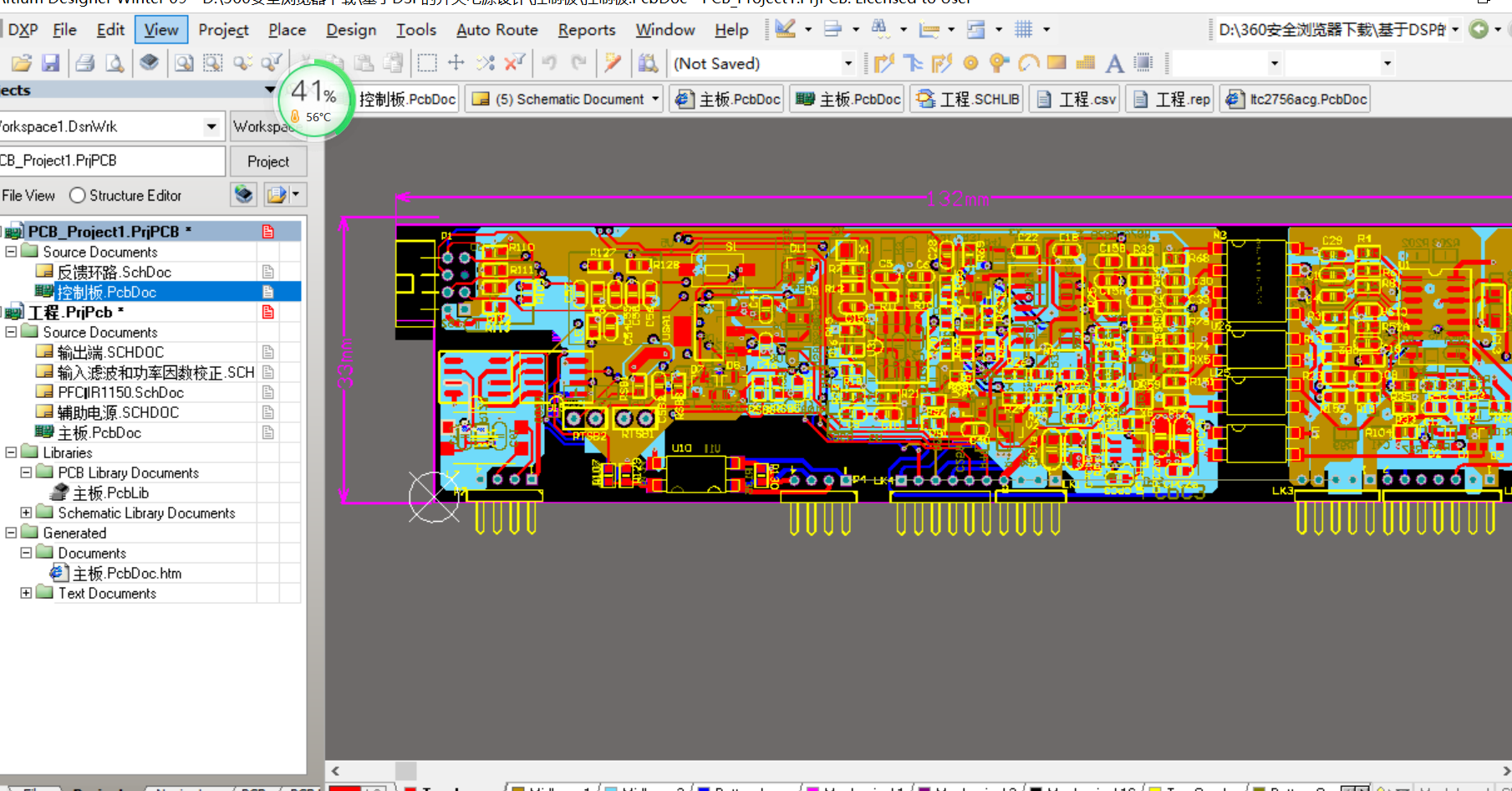The height and width of the screenshot is (791, 1512).
Task: Place a polygon pour tool
Action: tap(1086, 63)
